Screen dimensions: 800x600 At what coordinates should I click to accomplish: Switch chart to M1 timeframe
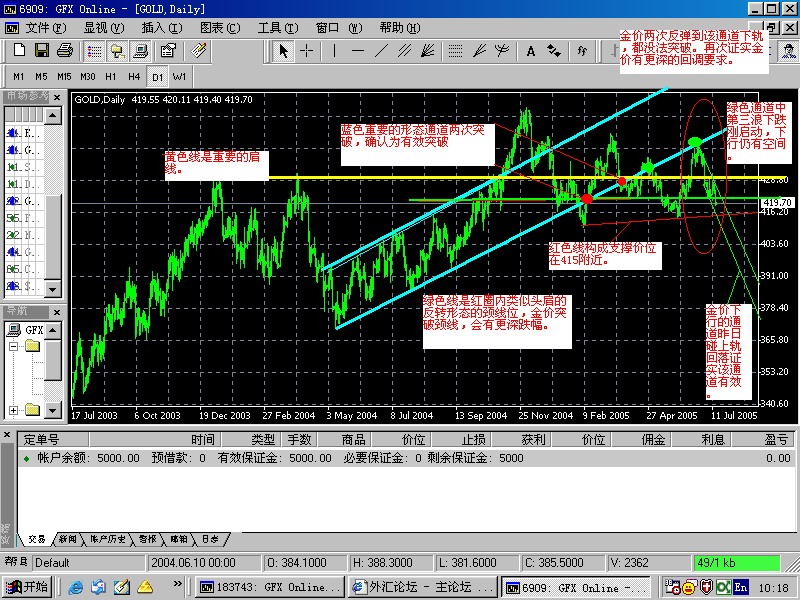[19, 77]
